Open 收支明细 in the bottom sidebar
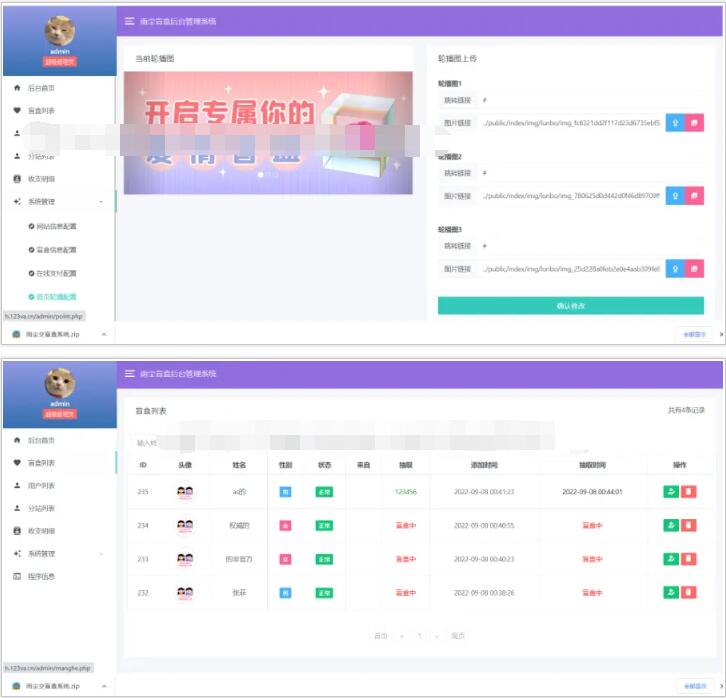The height and width of the screenshot is (698, 726). [41, 531]
